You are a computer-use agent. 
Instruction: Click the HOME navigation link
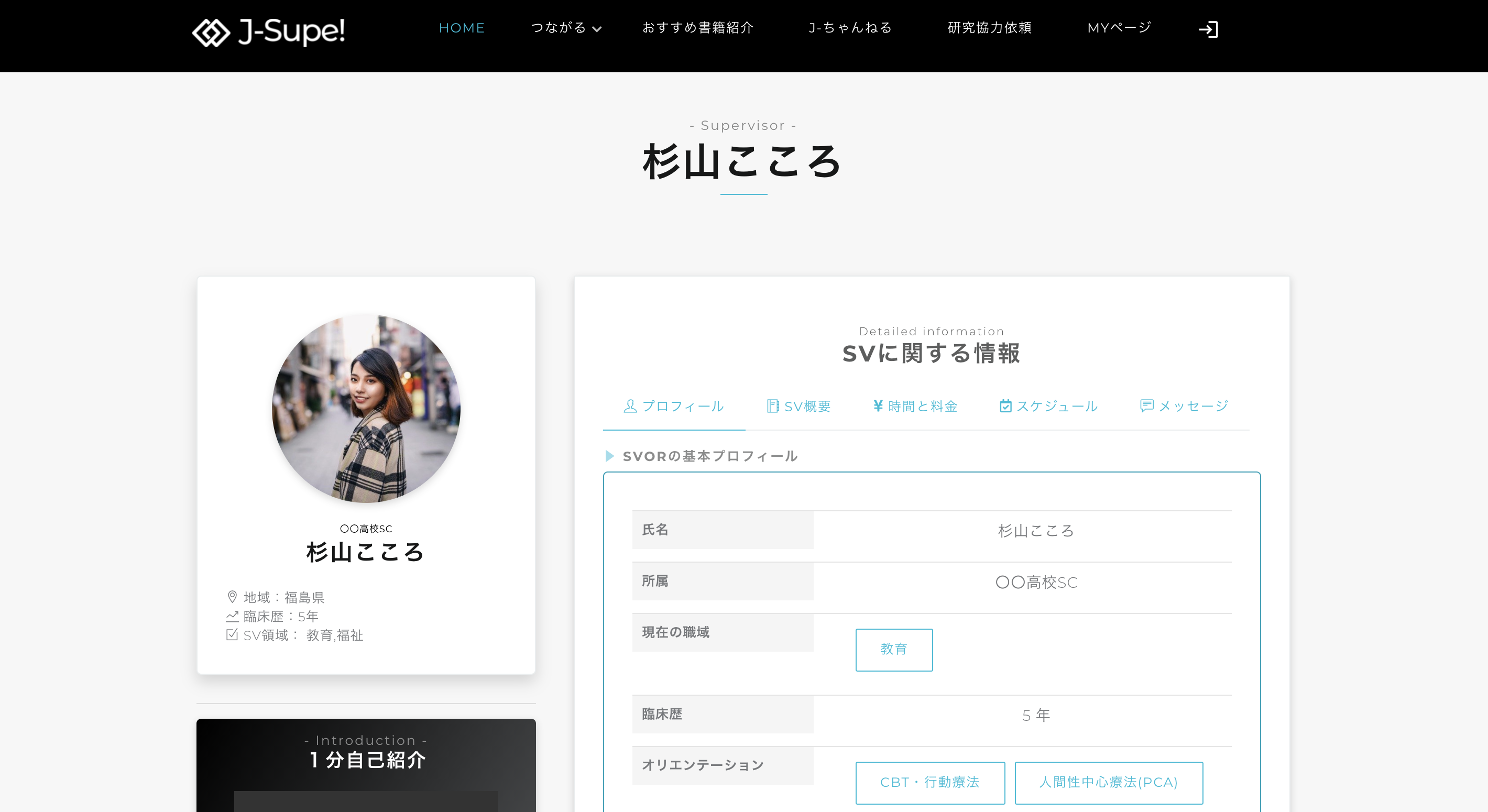coord(462,28)
